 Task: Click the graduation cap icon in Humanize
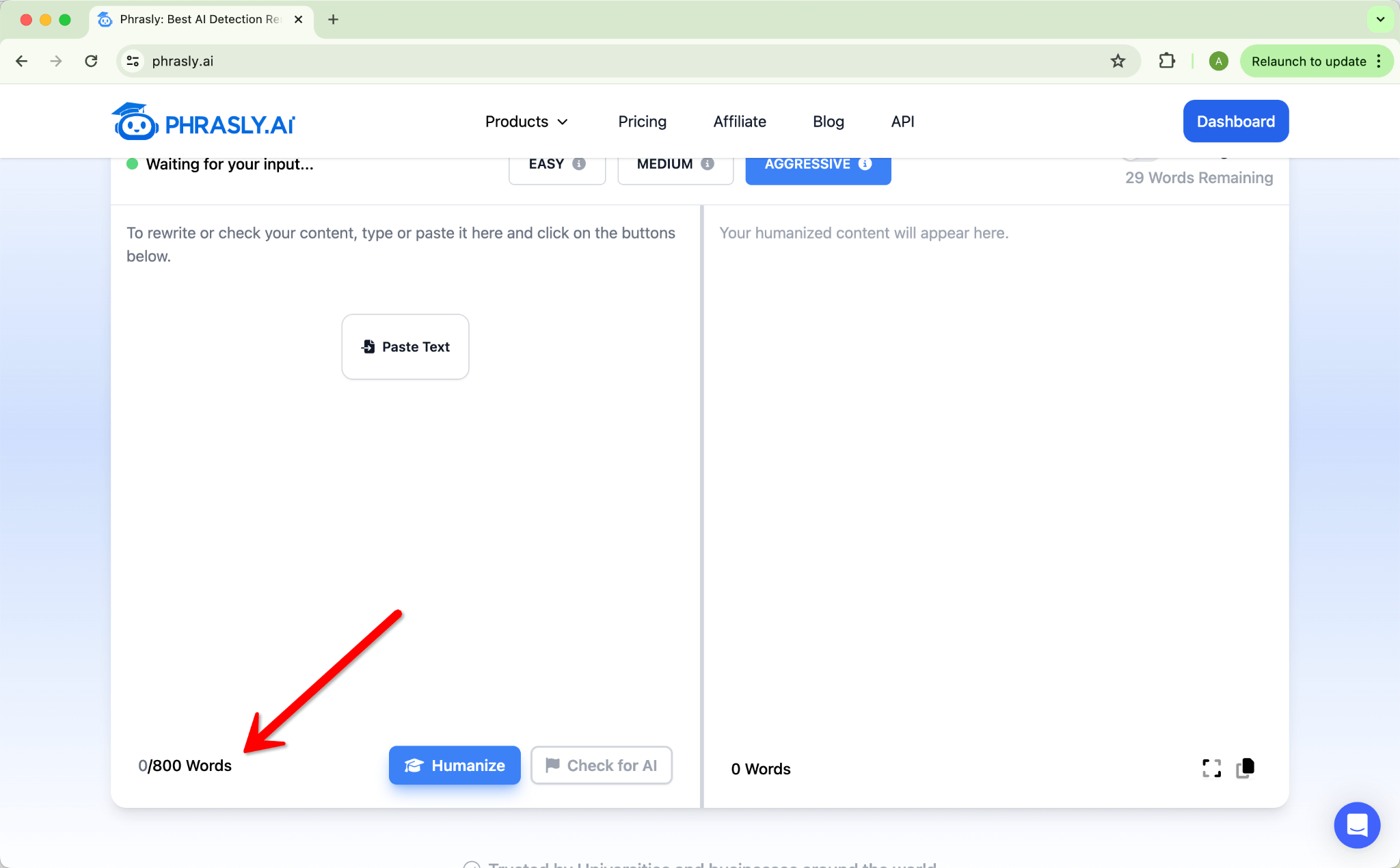point(414,765)
